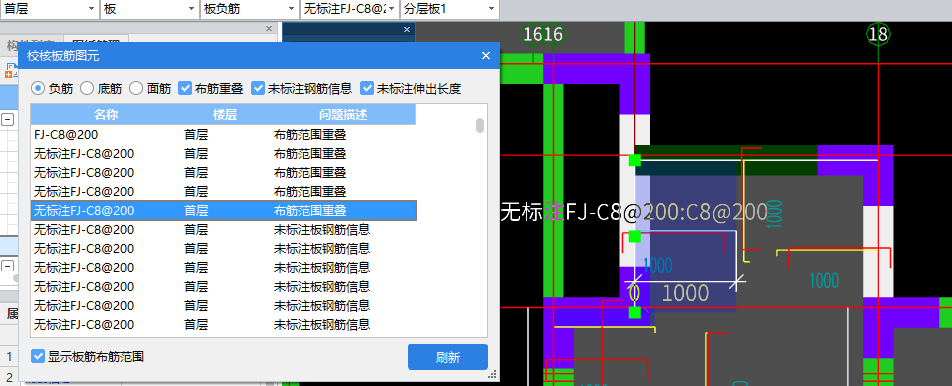952x386 pixels.
Task: Collapse the upper tree node minus expander
Action: click(7, 120)
